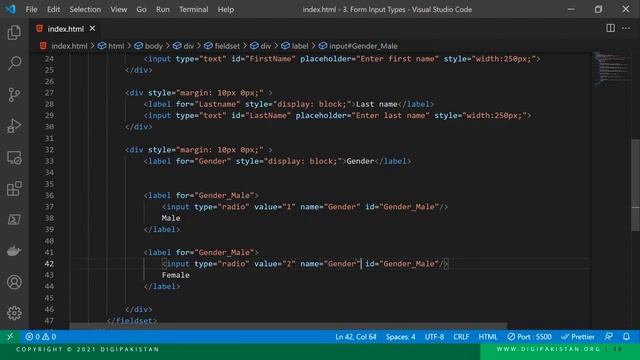Open remote window indicator in status bar
The image size is (640, 360).
[10, 337]
